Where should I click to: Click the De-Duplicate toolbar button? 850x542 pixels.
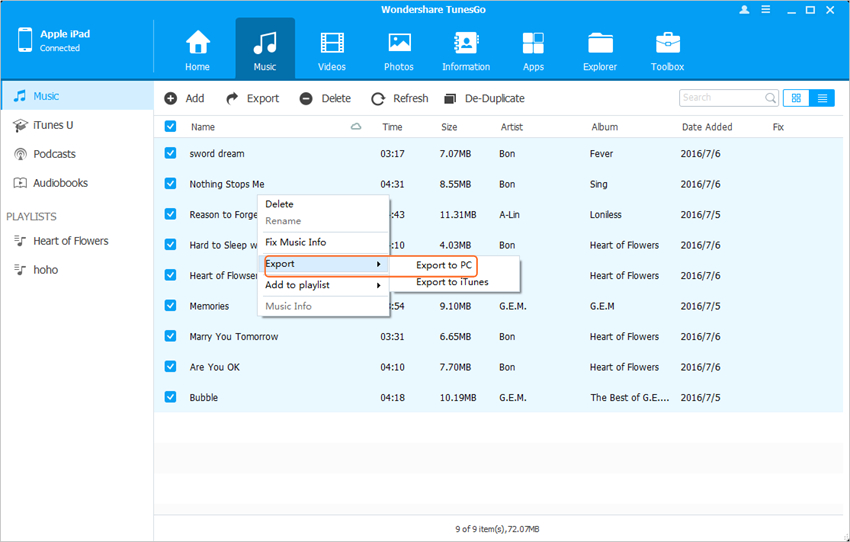(484, 98)
